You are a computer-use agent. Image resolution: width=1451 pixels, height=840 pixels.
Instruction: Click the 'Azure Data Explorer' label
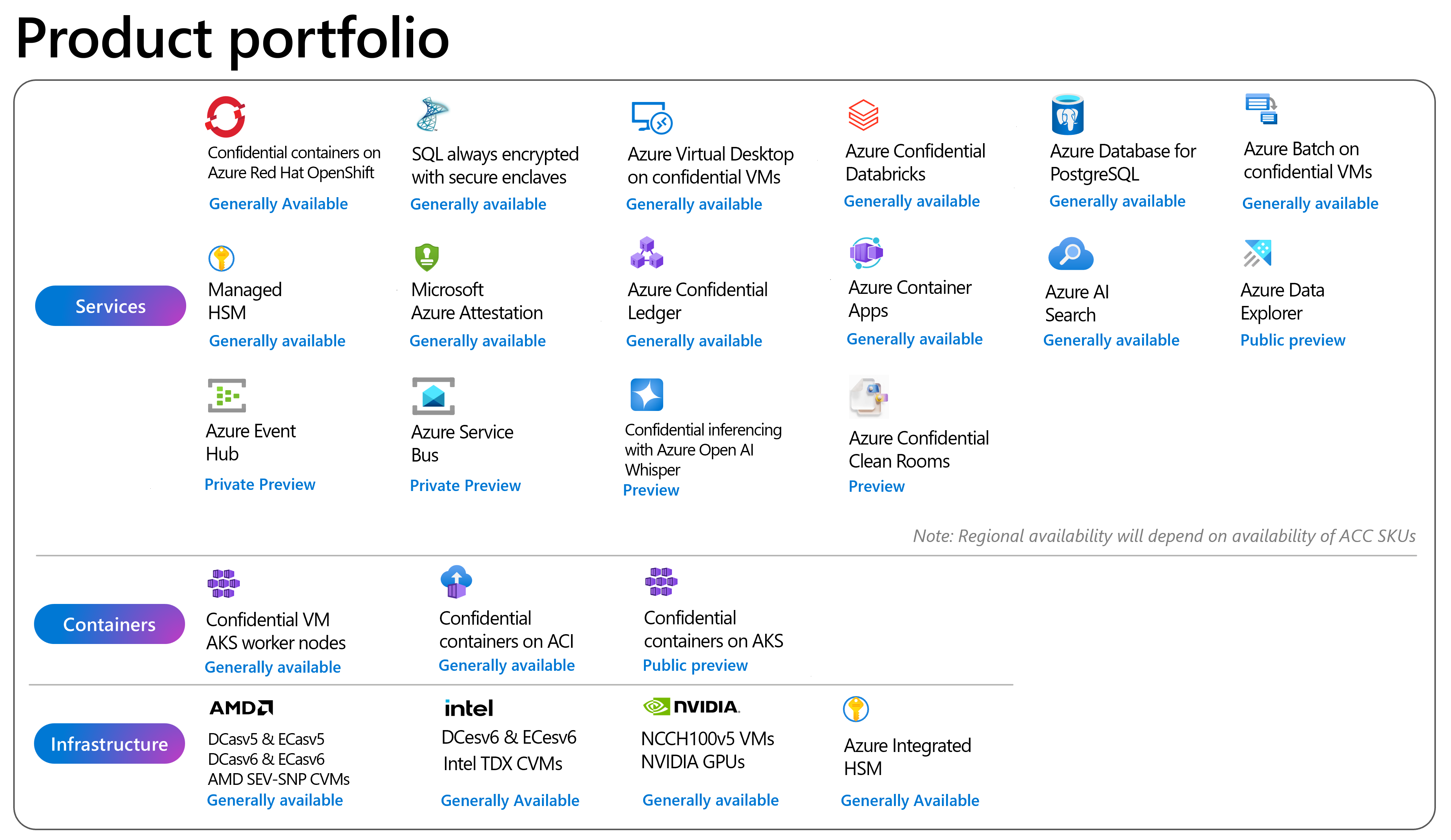(1282, 302)
